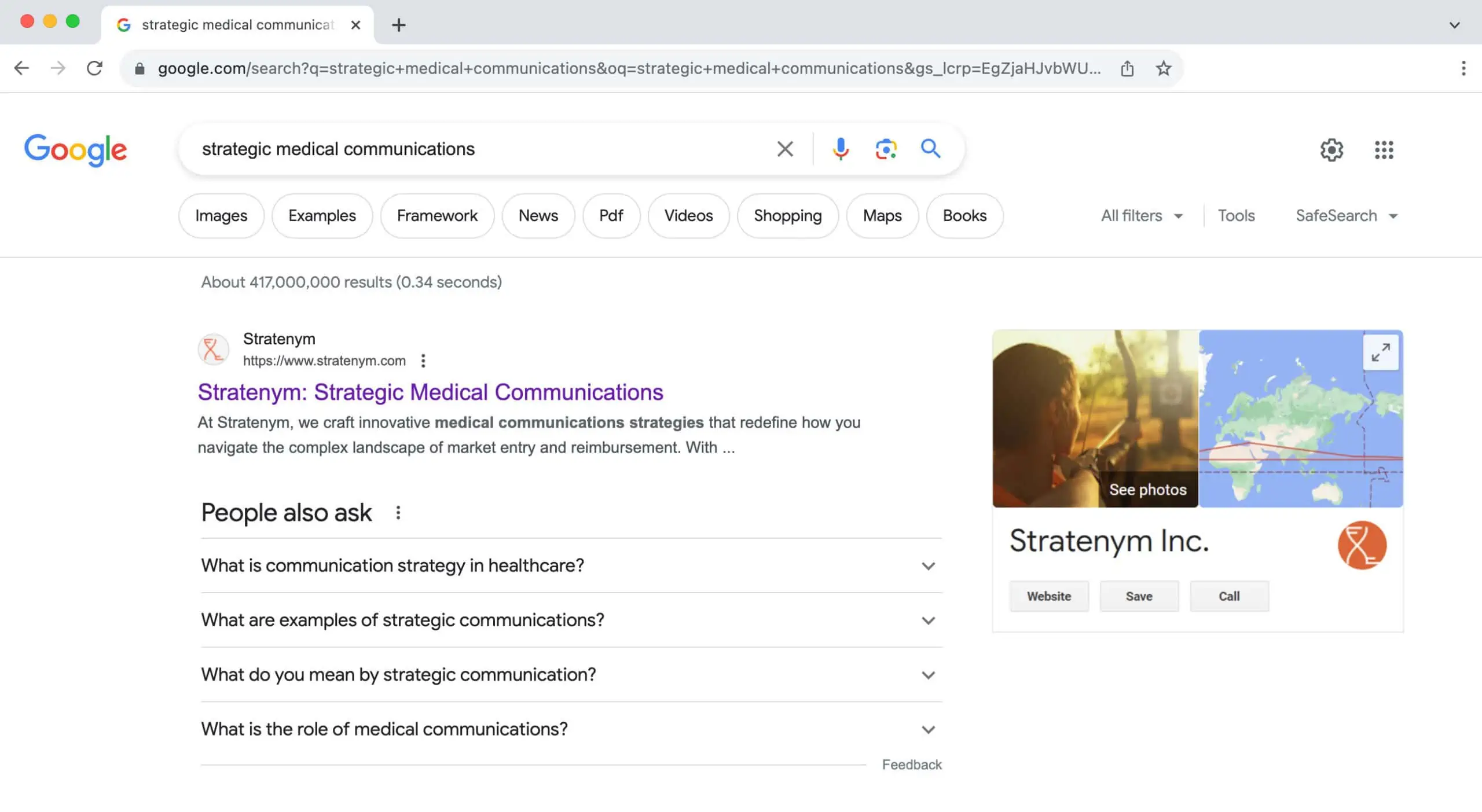Close the strategic medical communications tab
Viewport: 1482px width, 812px height.
pos(355,25)
